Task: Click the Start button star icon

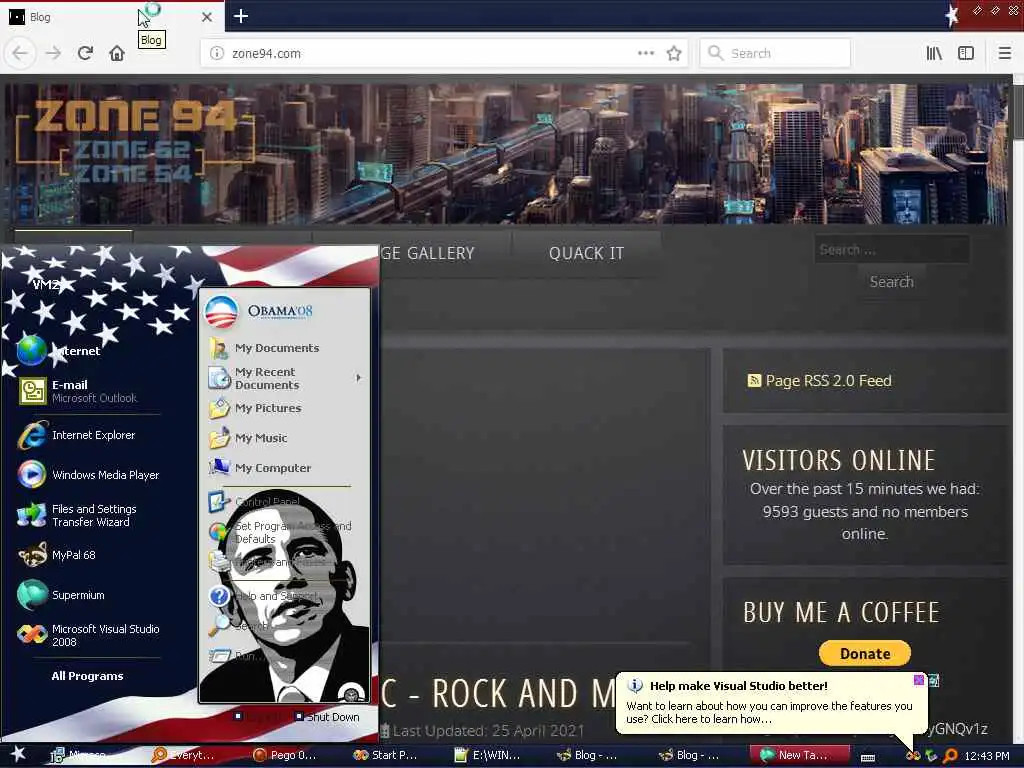Action: click(x=18, y=754)
